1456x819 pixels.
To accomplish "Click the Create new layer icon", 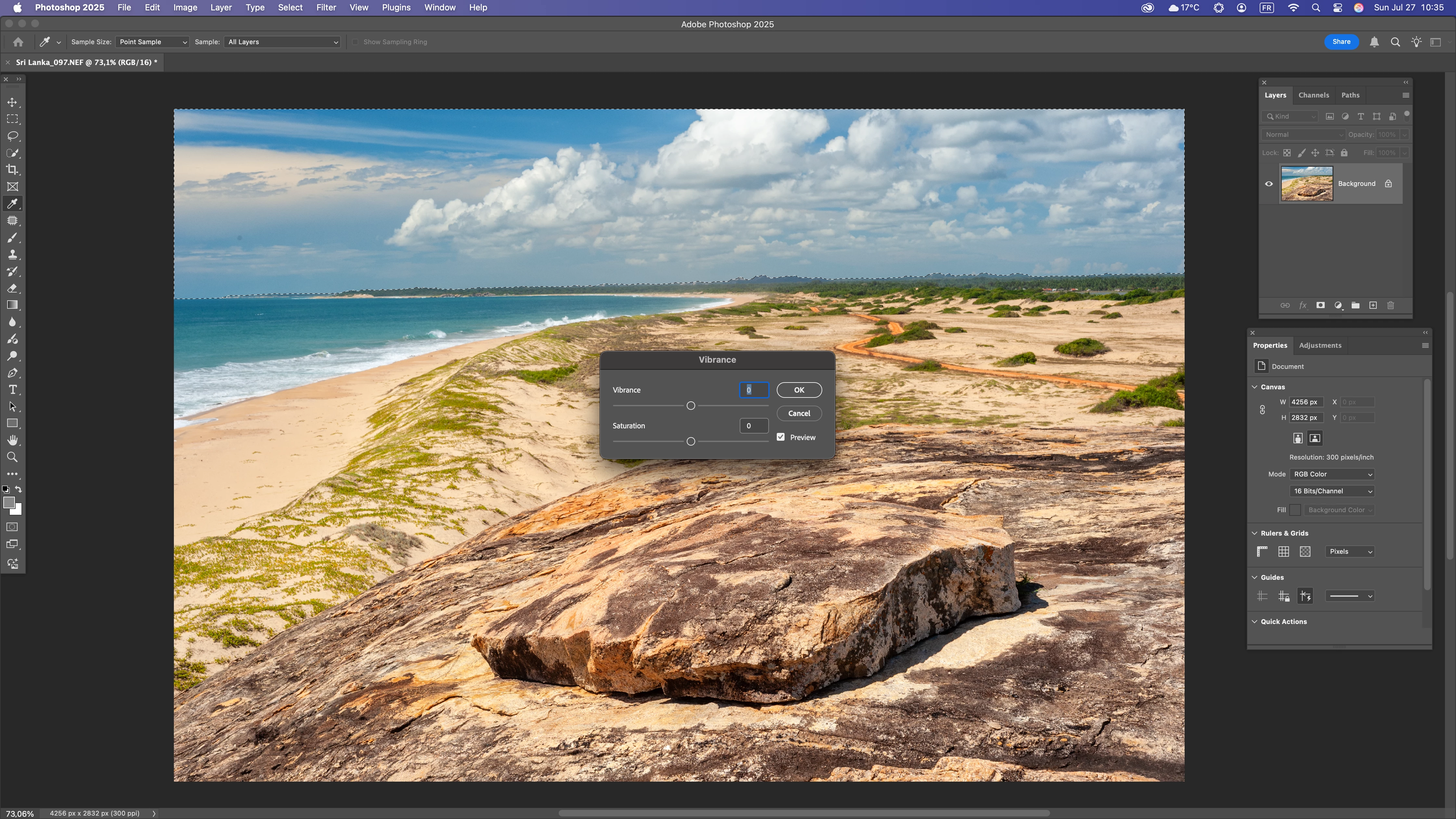I will (1373, 305).
